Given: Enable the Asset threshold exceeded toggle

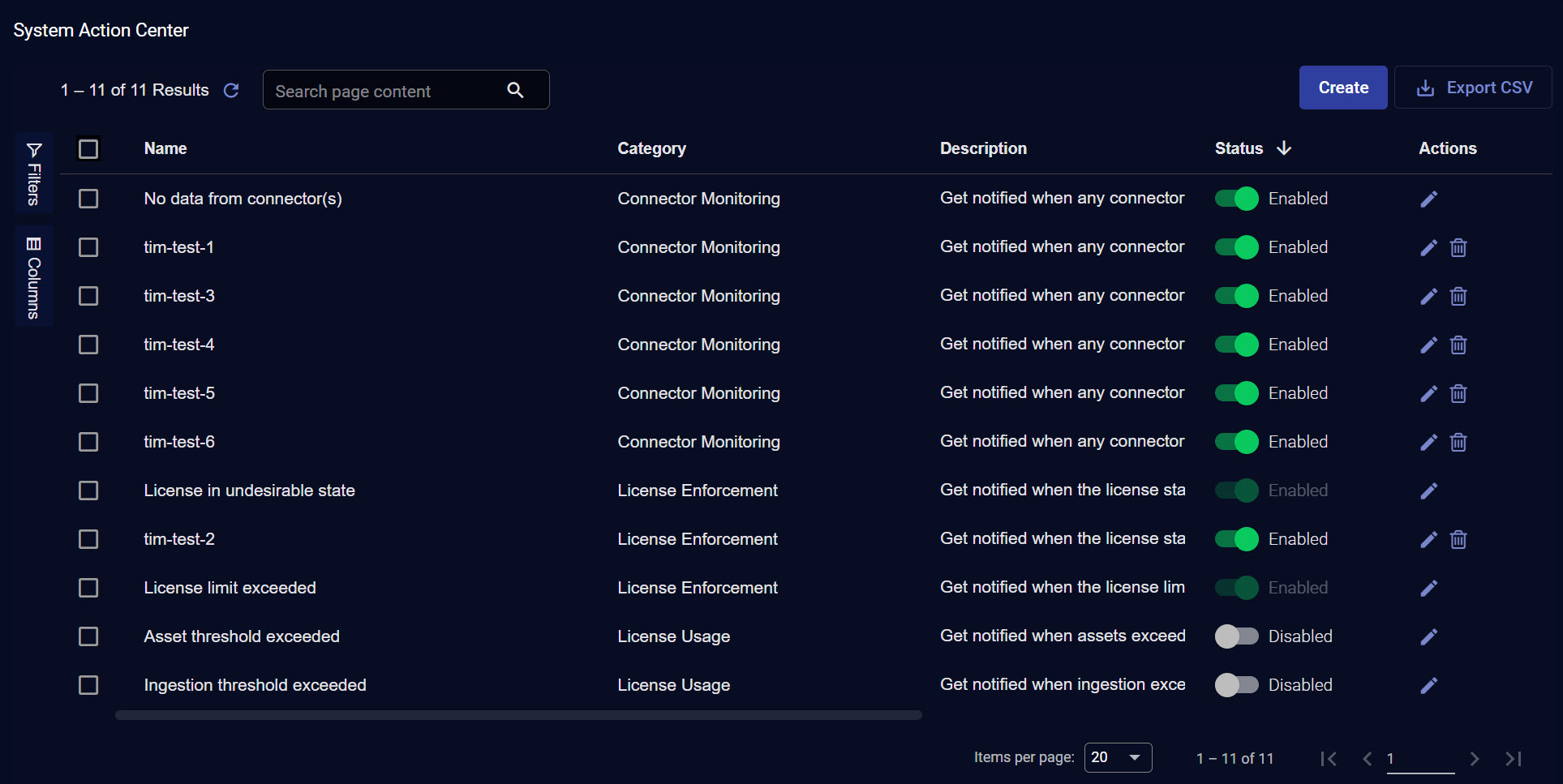Looking at the screenshot, I should pos(1236,636).
